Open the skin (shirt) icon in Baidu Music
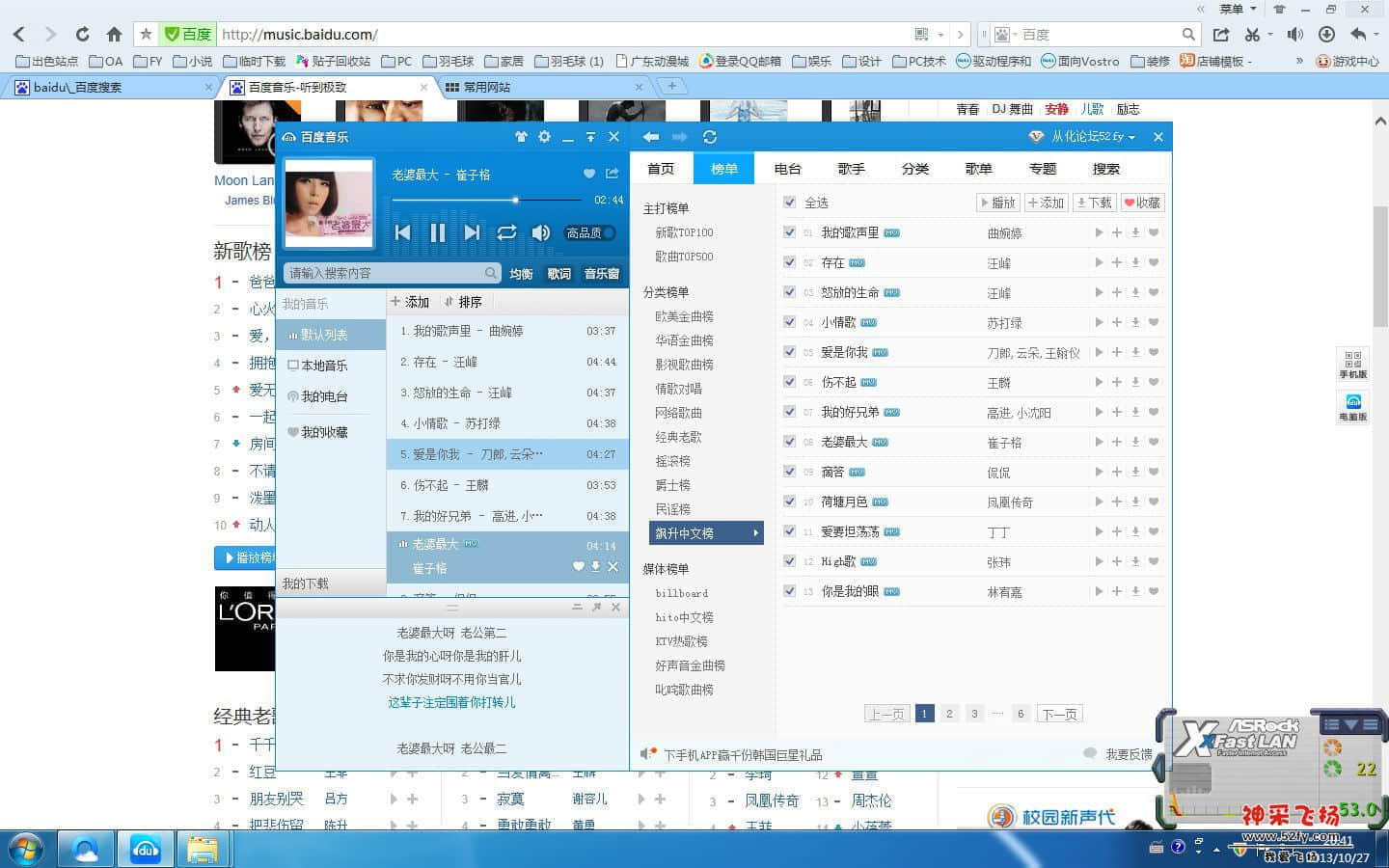 coord(521,137)
